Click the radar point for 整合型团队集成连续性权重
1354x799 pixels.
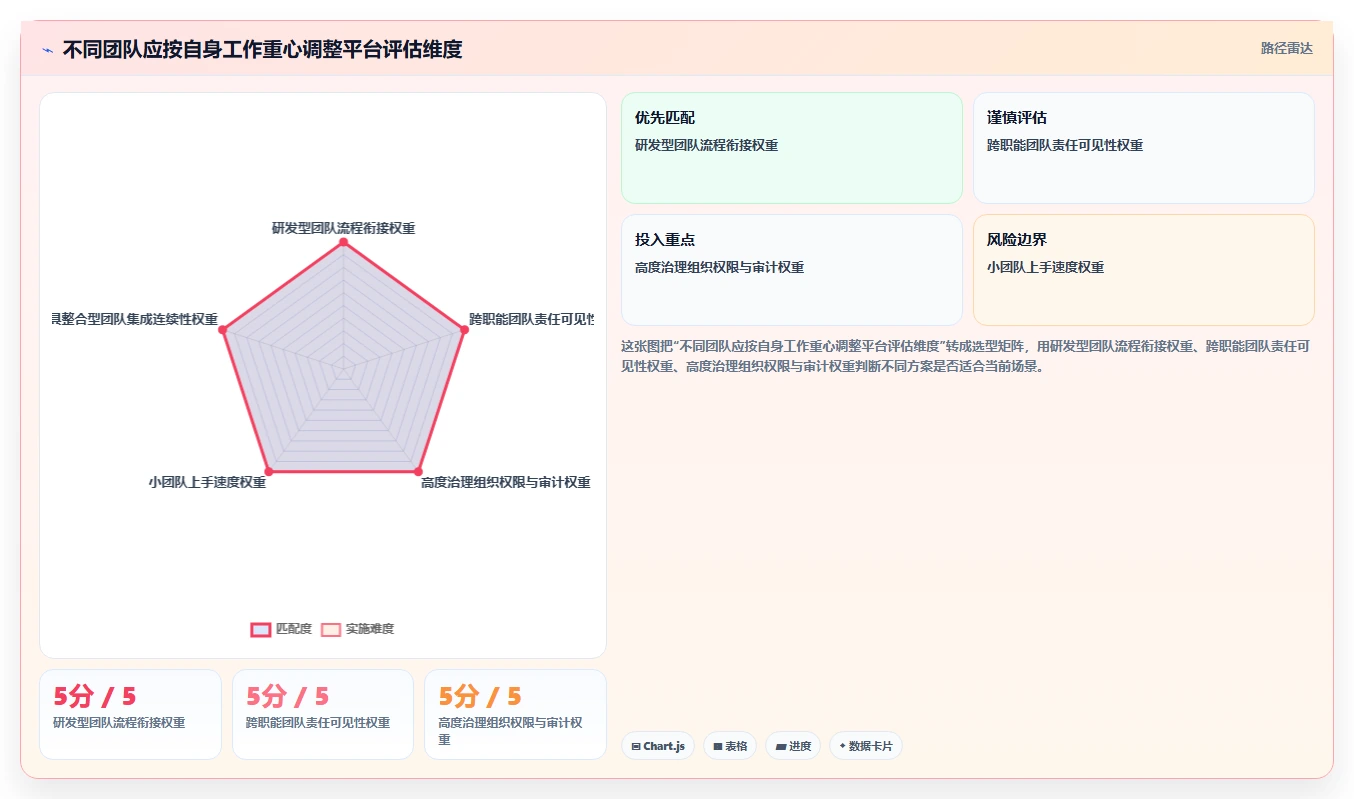click(x=223, y=329)
